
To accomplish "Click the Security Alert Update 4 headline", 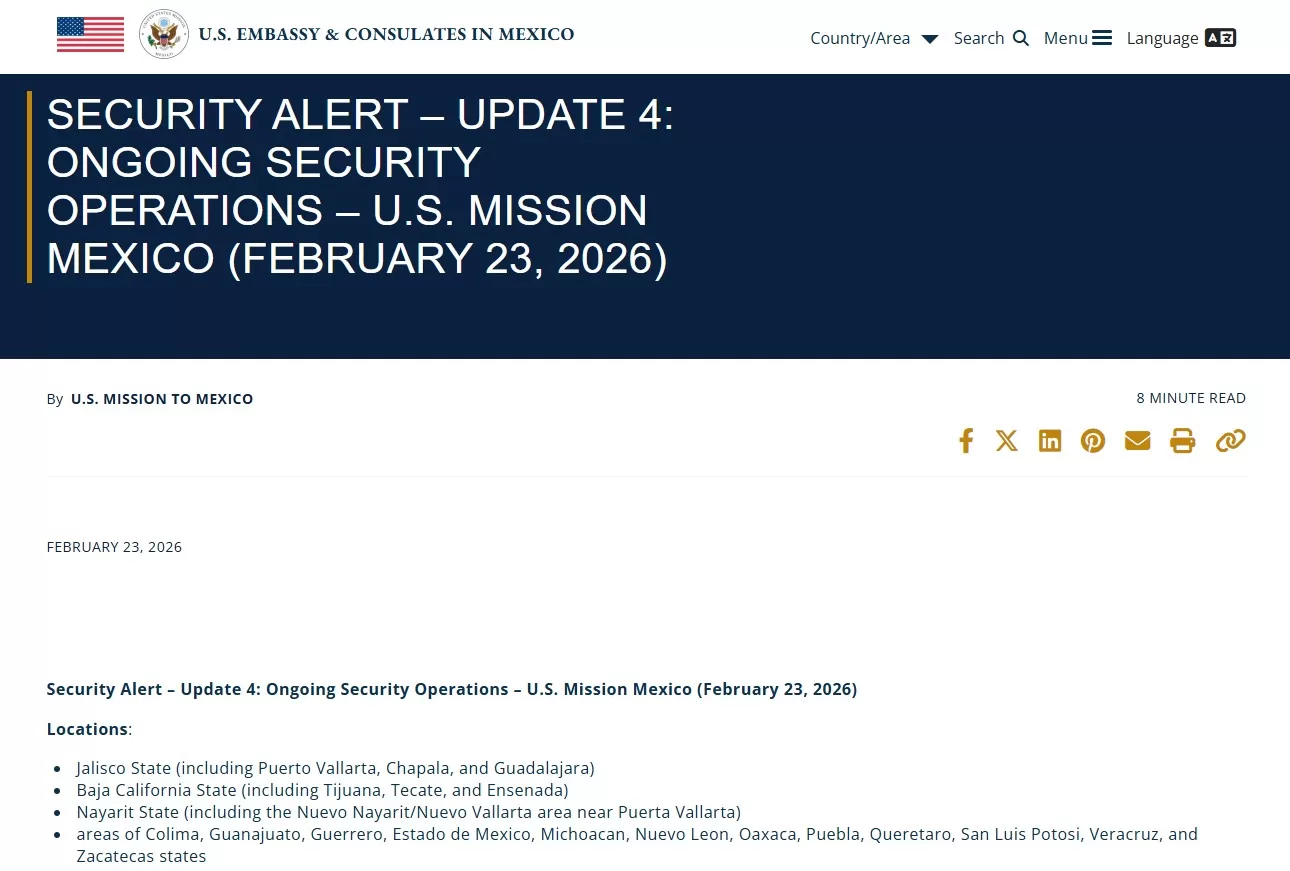I will click(x=360, y=186).
